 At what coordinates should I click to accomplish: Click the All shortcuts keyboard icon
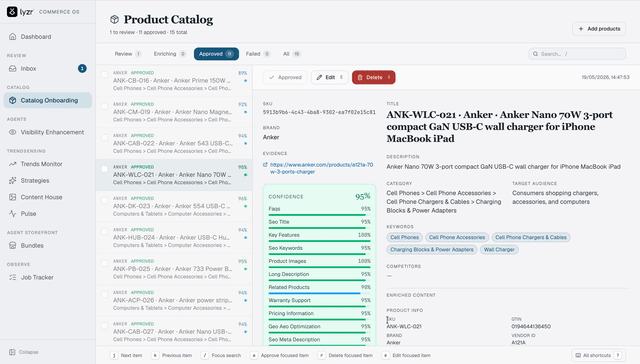pos(578,355)
